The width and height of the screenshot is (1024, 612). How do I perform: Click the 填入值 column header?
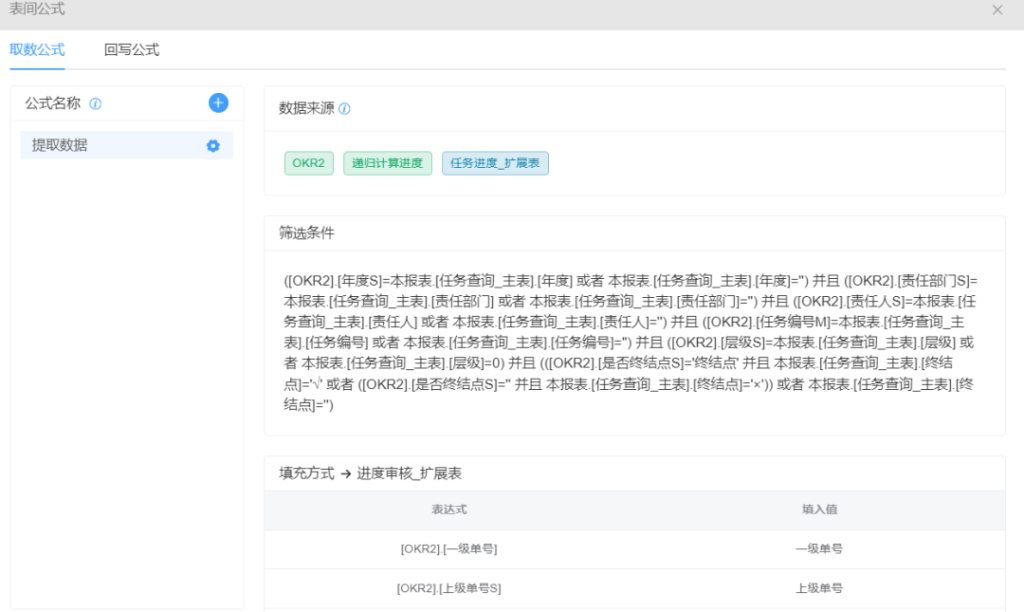820,509
